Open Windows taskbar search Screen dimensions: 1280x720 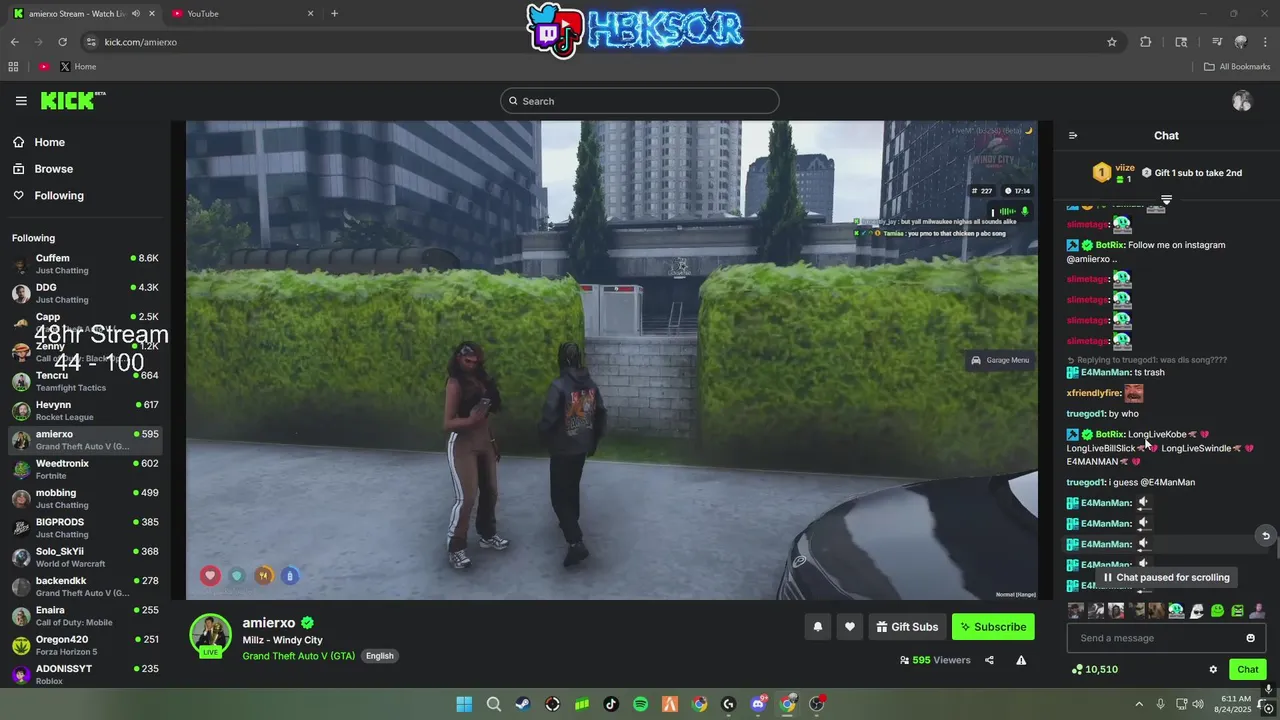coord(493,704)
